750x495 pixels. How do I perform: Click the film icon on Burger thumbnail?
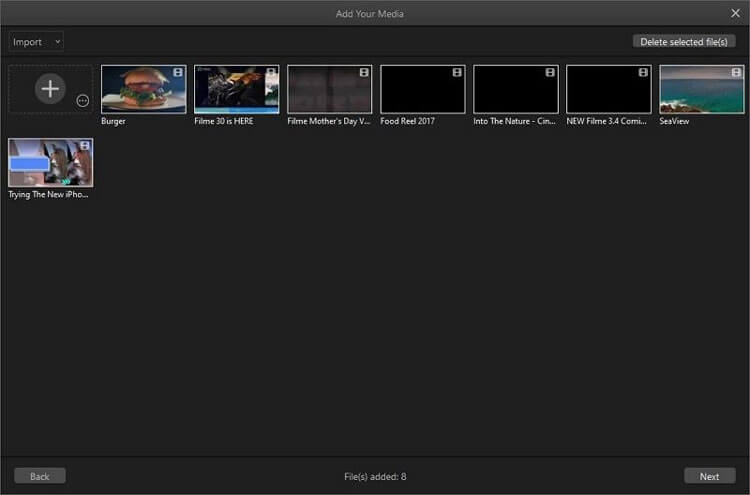pos(178,72)
